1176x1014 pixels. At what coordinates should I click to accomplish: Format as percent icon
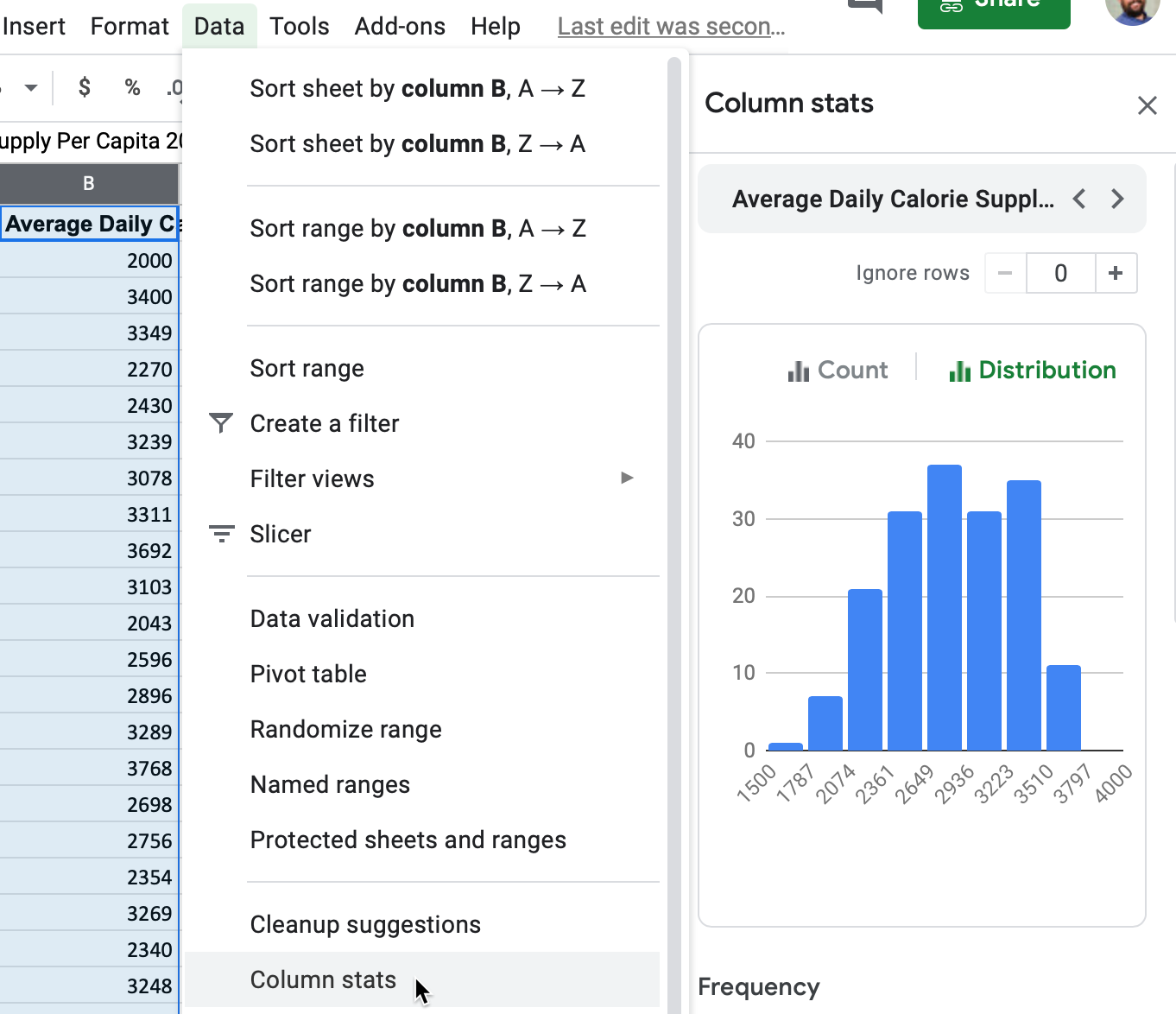coord(132,87)
